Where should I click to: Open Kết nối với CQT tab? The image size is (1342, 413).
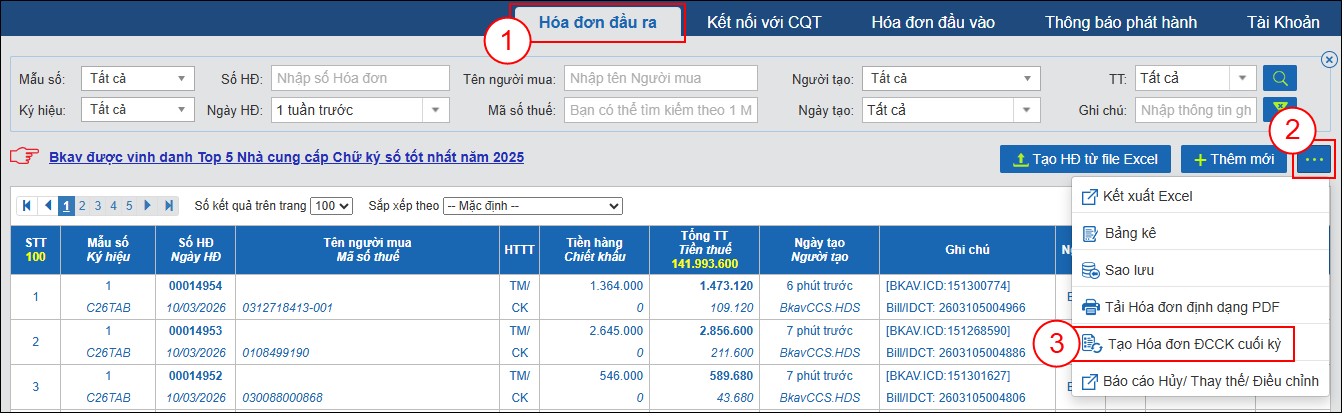pos(765,22)
